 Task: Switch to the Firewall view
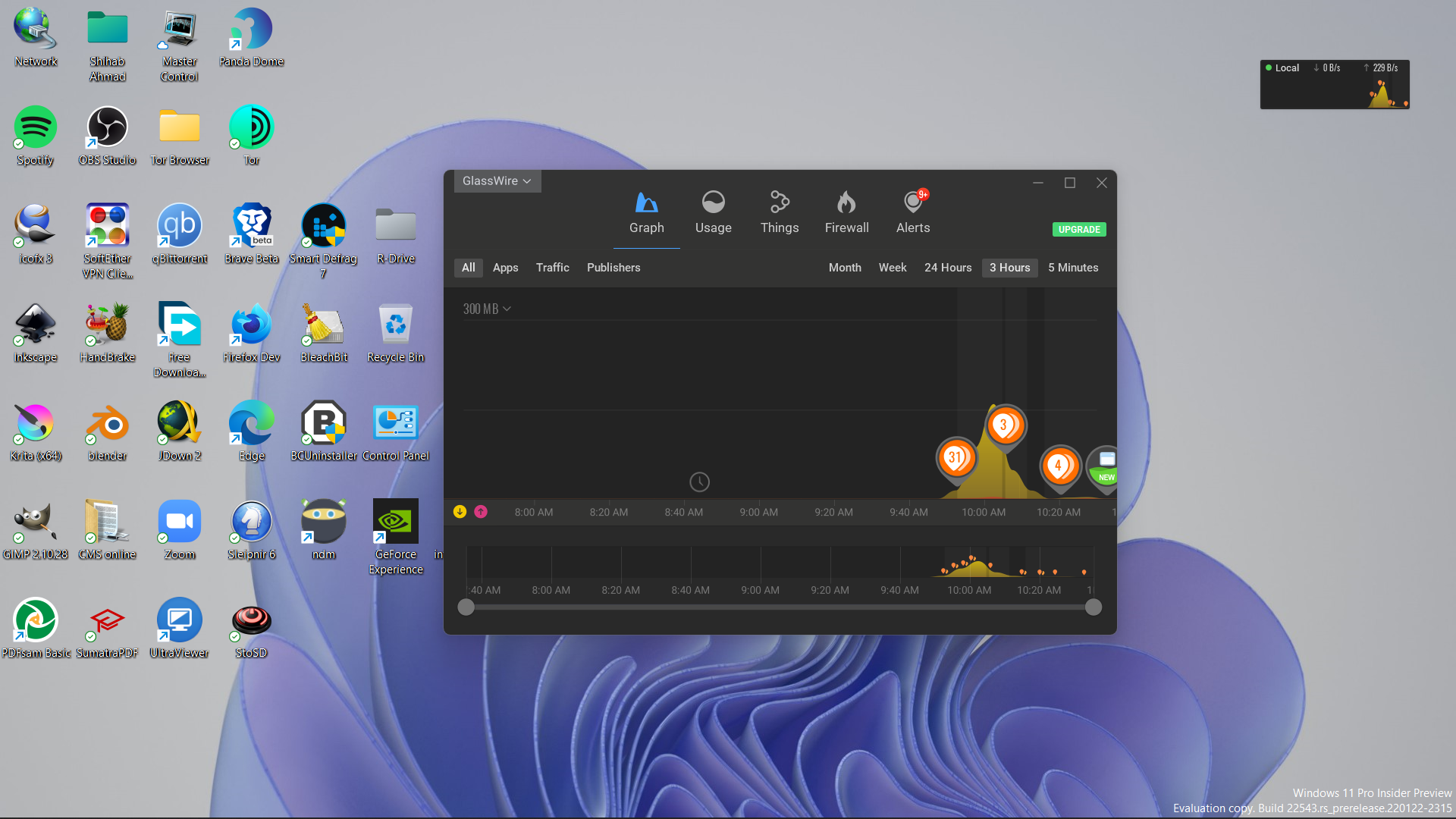pos(846,213)
